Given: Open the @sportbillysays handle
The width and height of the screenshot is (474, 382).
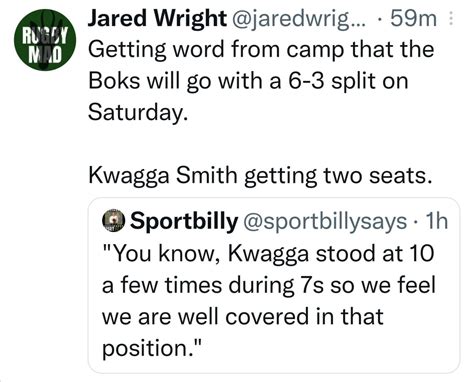Looking at the screenshot, I should click(325, 222).
